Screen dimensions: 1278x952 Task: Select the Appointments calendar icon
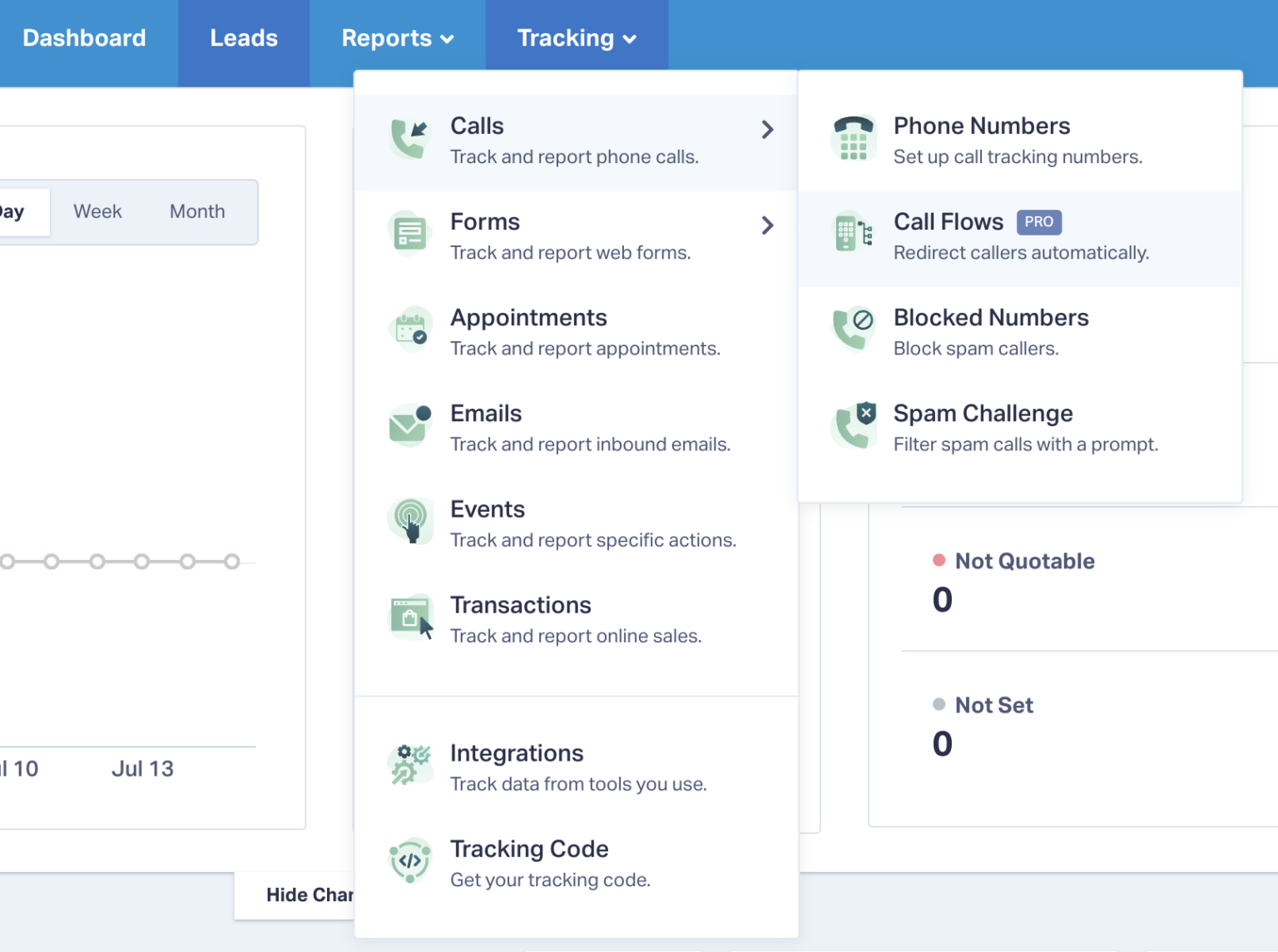coord(409,330)
